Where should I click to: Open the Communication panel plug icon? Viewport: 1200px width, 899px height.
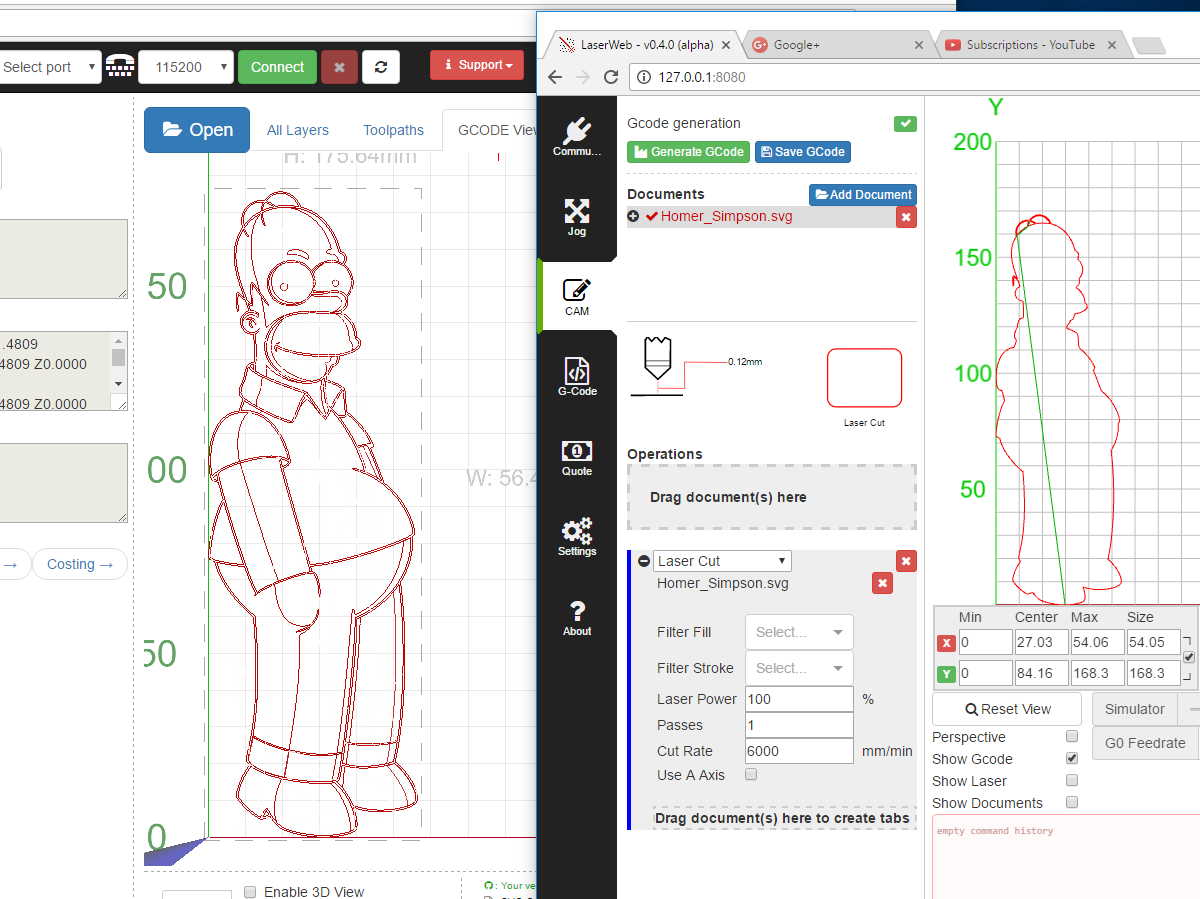click(x=577, y=137)
